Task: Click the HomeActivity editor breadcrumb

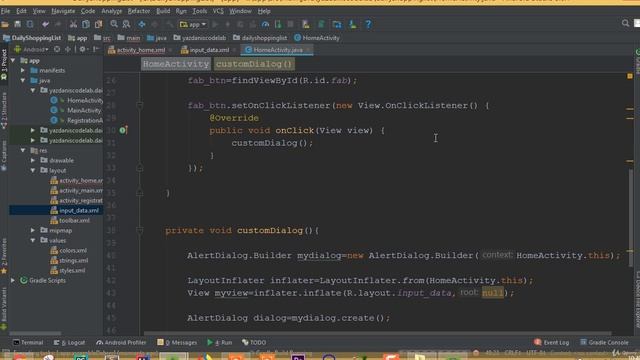Action: point(176,64)
